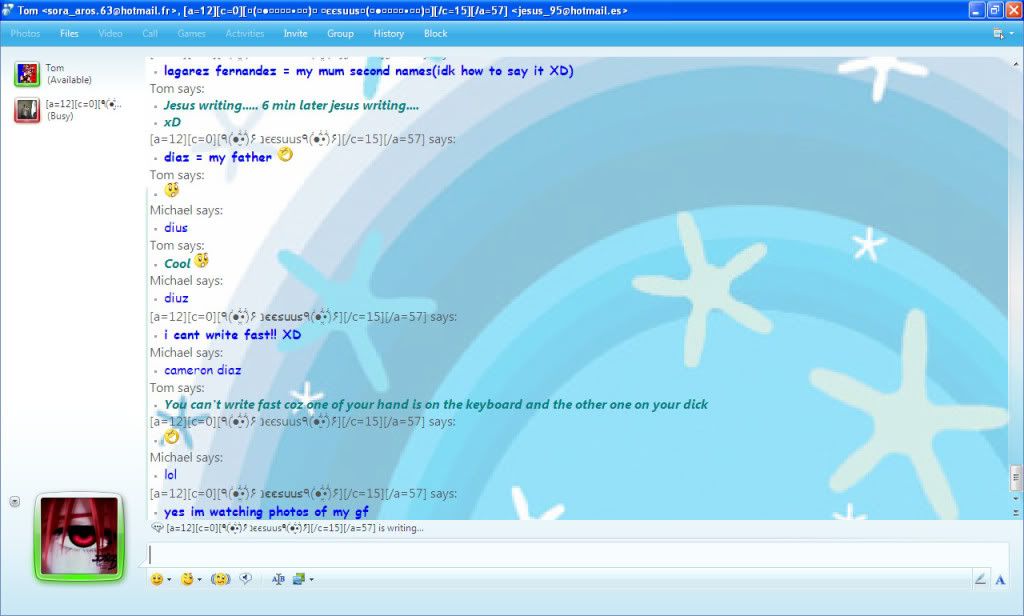This screenshot has width=1024, height=616.
Task: Invite someone to the conversation
Action: point(295,33)
